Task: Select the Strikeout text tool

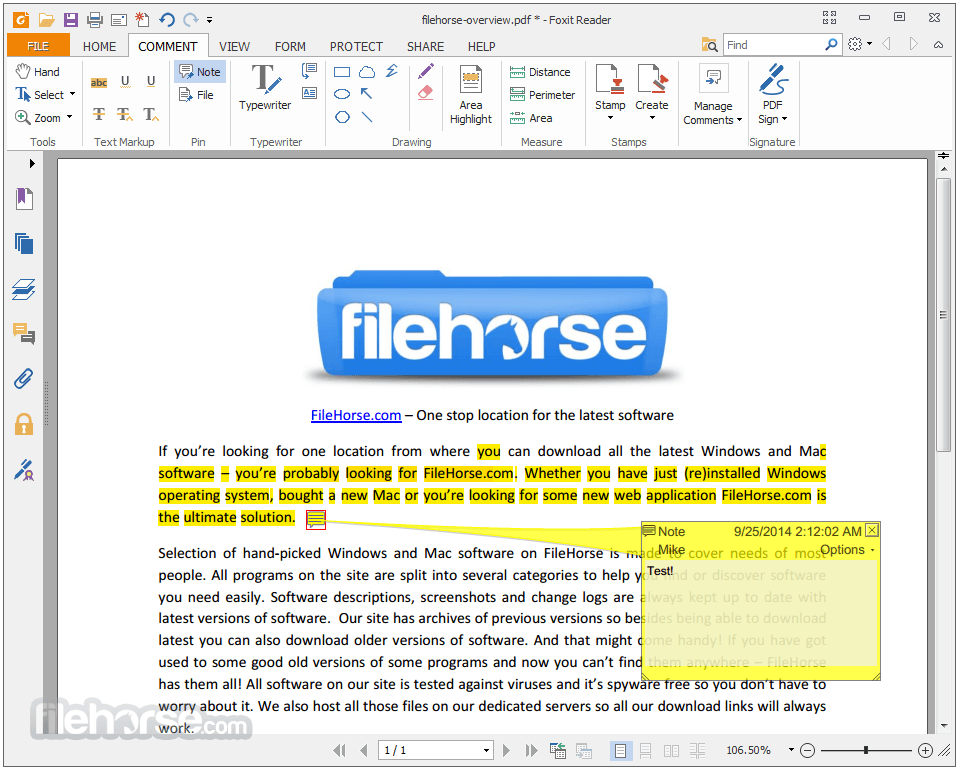Action: (98, 114)
